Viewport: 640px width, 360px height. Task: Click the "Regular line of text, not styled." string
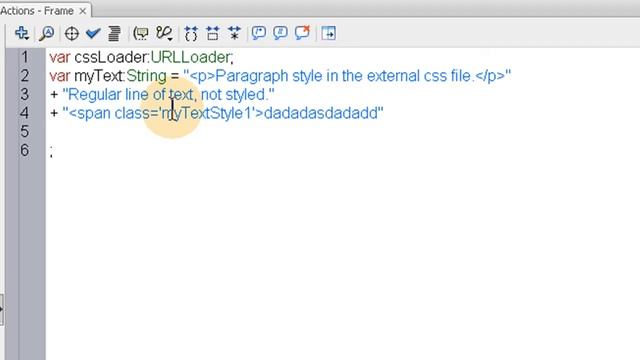(x=168, y=95)
